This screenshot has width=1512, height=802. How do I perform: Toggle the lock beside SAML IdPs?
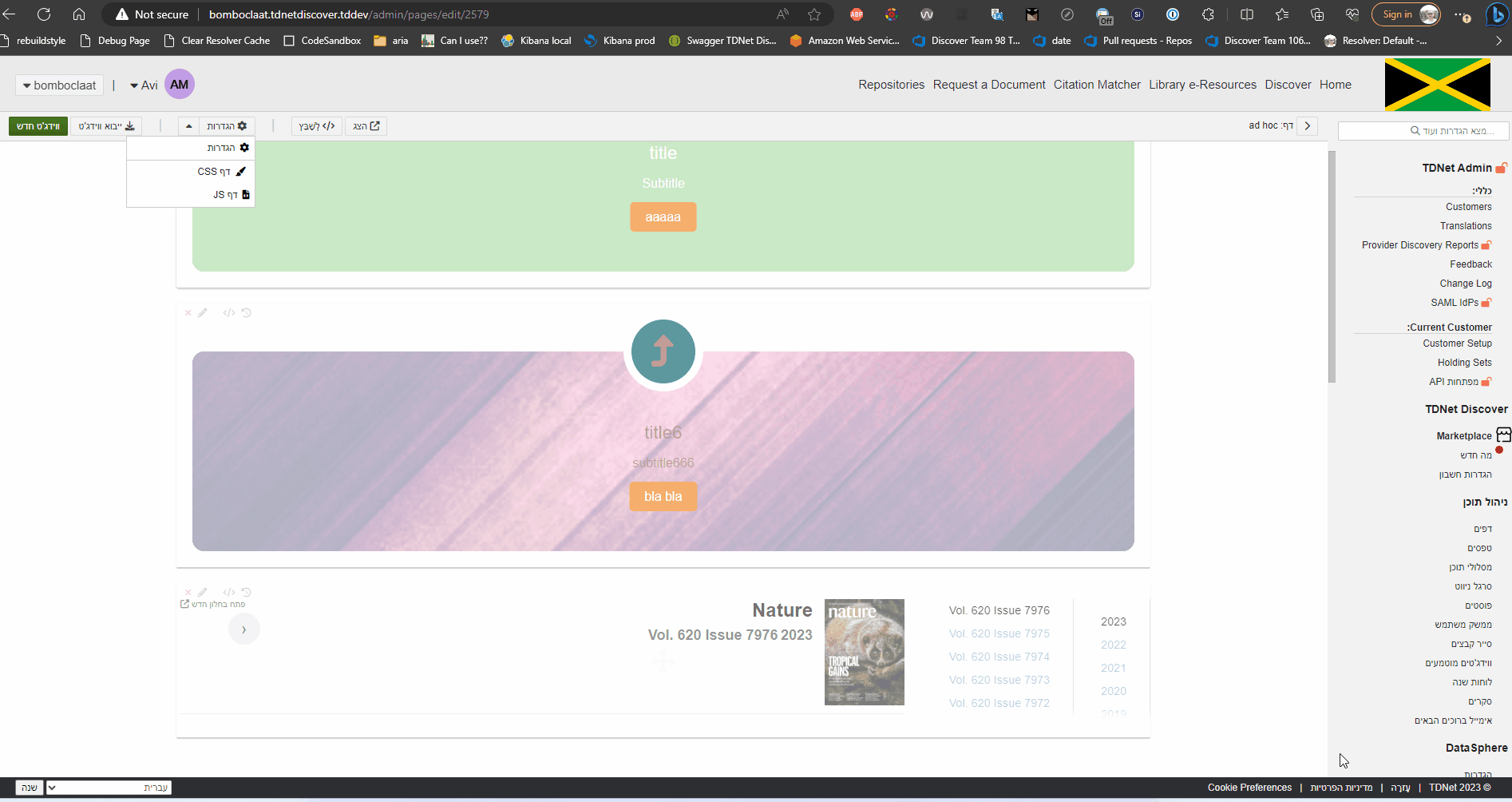click(1487, 302)
